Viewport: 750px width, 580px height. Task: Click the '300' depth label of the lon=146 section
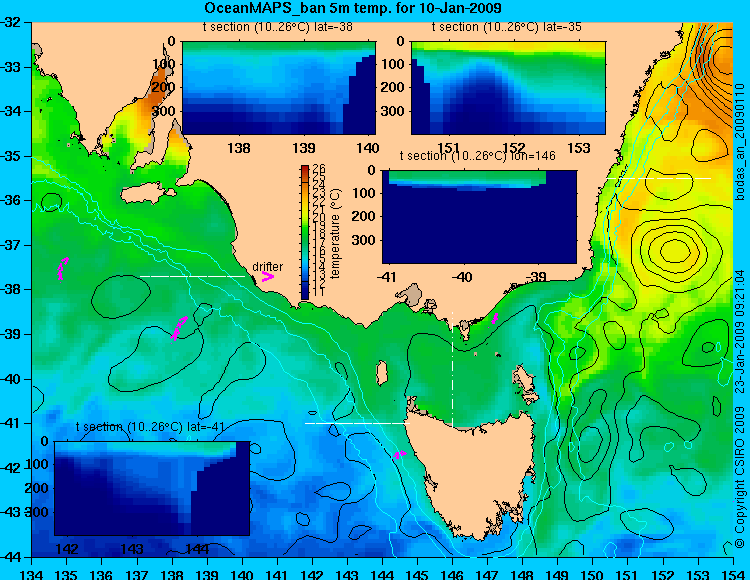pyautogui.click(x=364, y=240)
